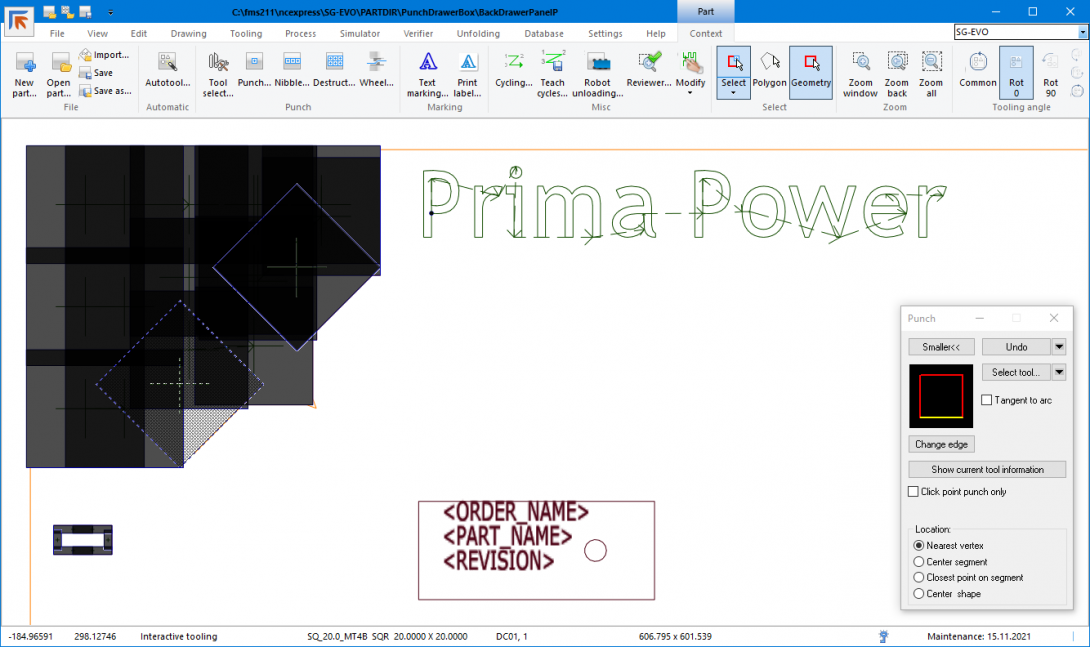Click the Autotool icon in the ribbon

167,63
